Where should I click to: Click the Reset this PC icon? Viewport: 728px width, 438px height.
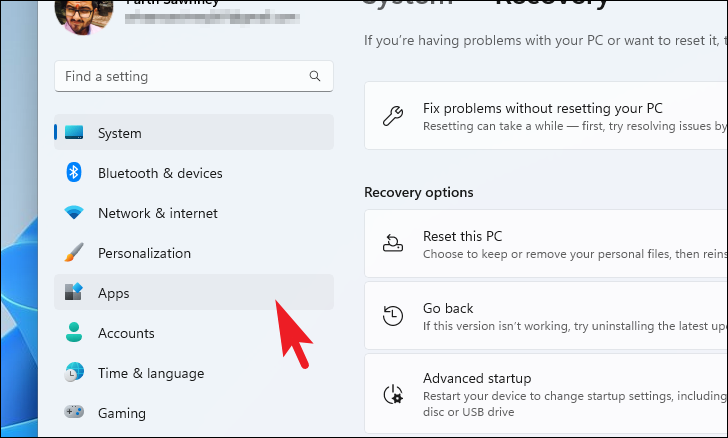393,243
